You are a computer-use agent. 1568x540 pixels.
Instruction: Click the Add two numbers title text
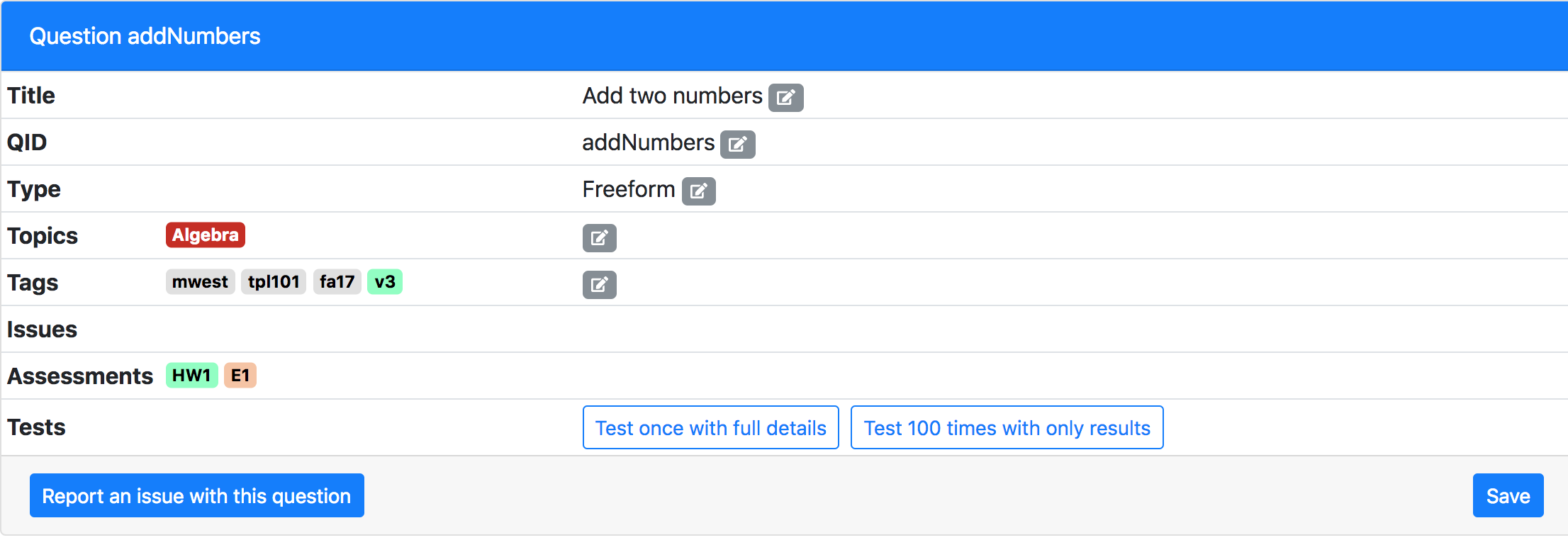[671, 96]
